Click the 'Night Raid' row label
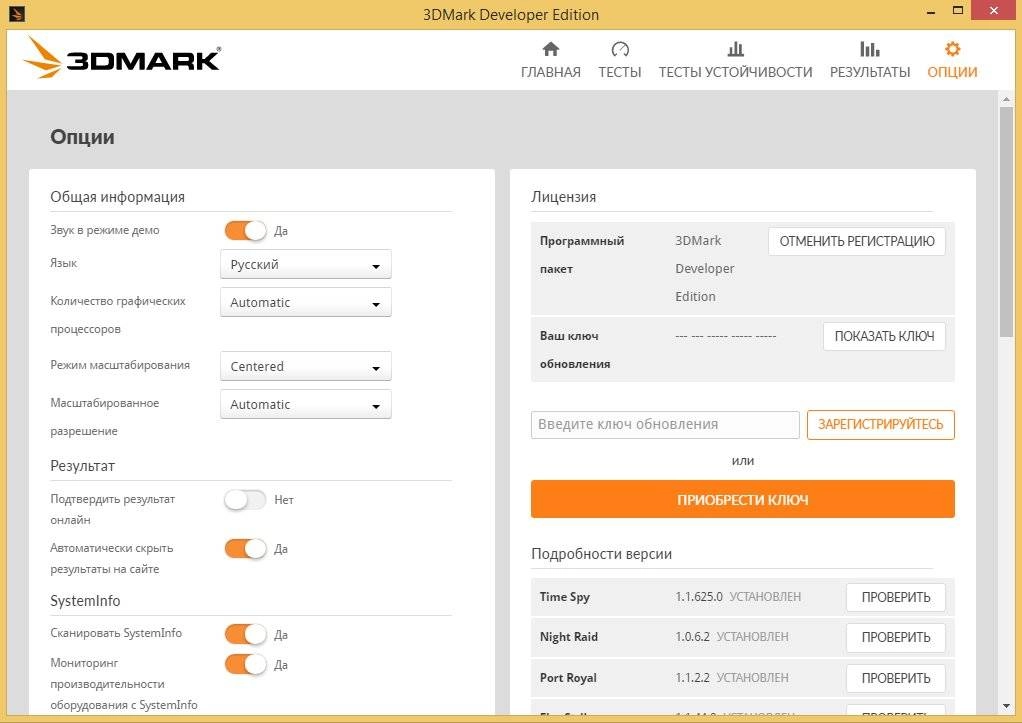The width and height of the screenshot is (1022, 723). coord(568,636)
